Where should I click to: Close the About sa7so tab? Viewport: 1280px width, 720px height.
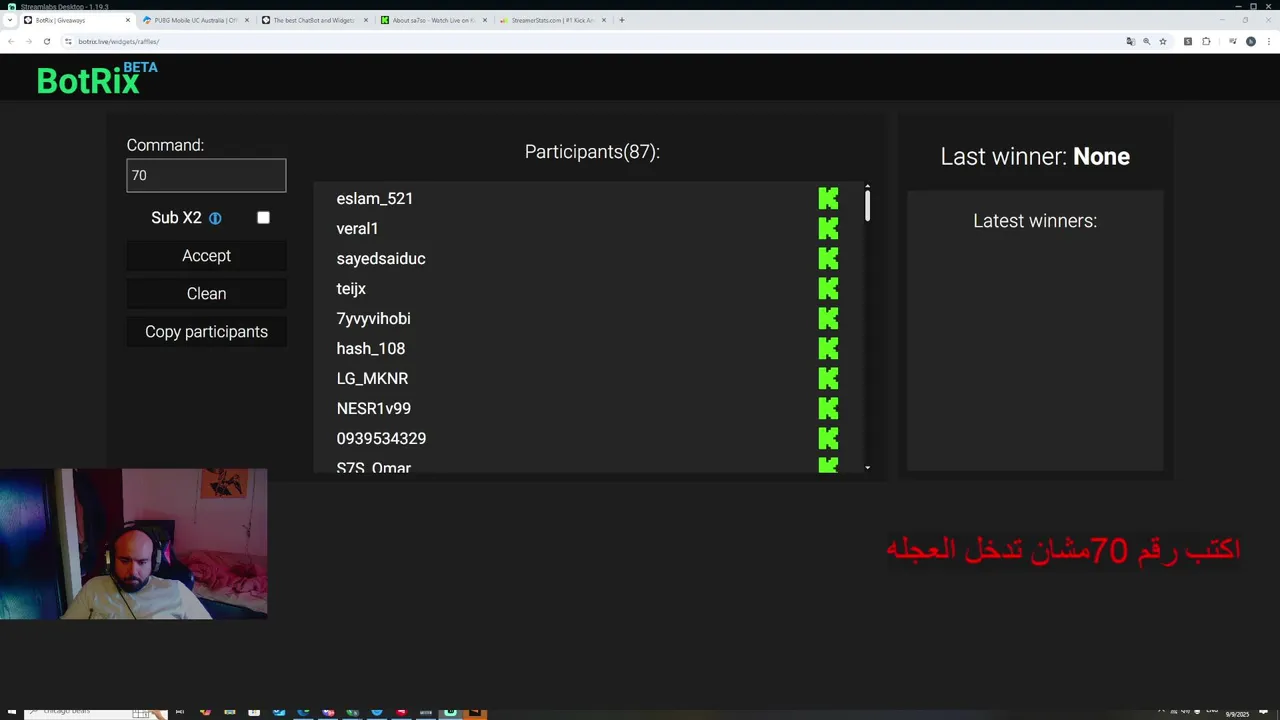click(485, 20)
